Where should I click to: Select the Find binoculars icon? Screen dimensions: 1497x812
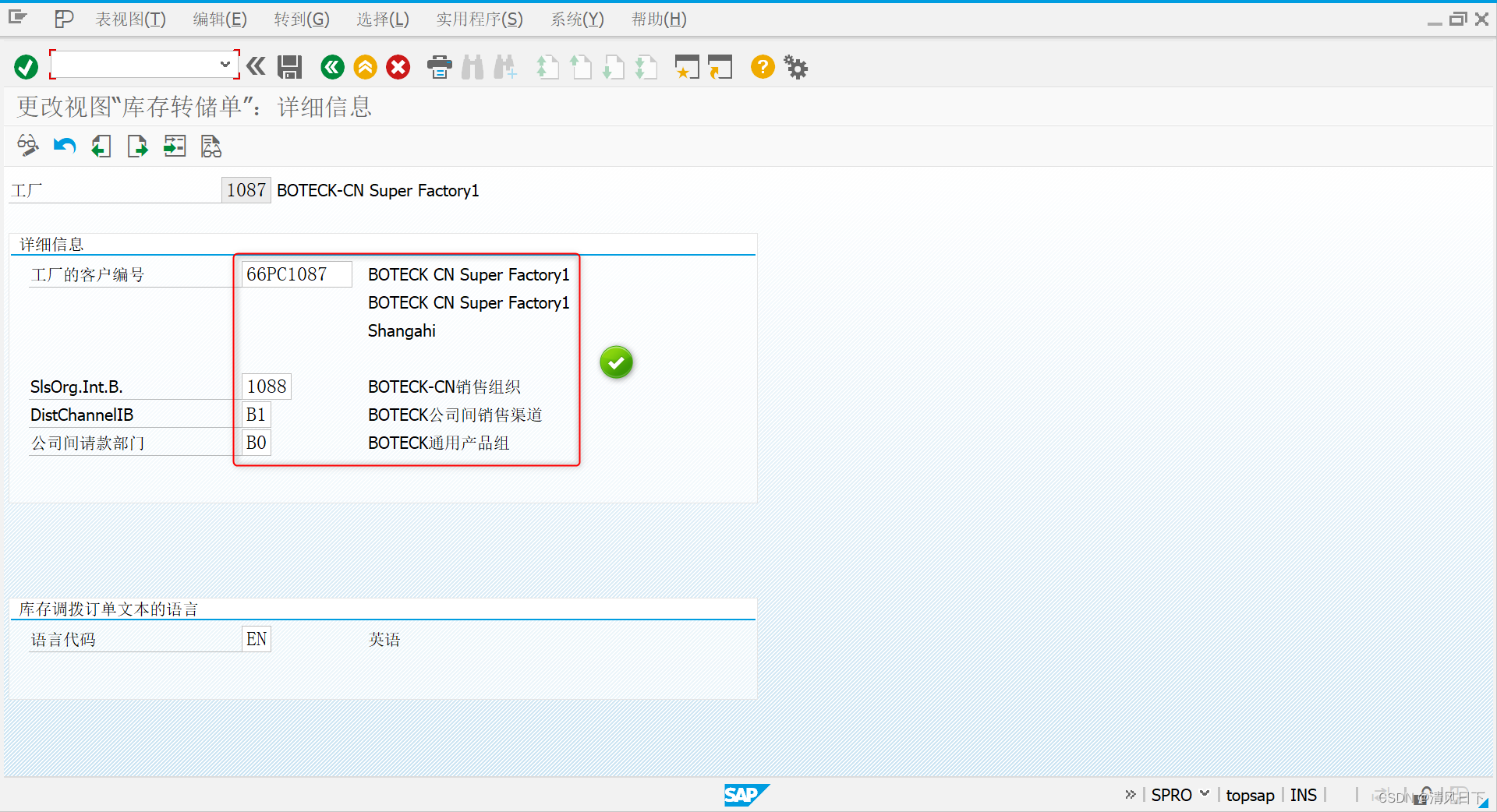point(472,67)
